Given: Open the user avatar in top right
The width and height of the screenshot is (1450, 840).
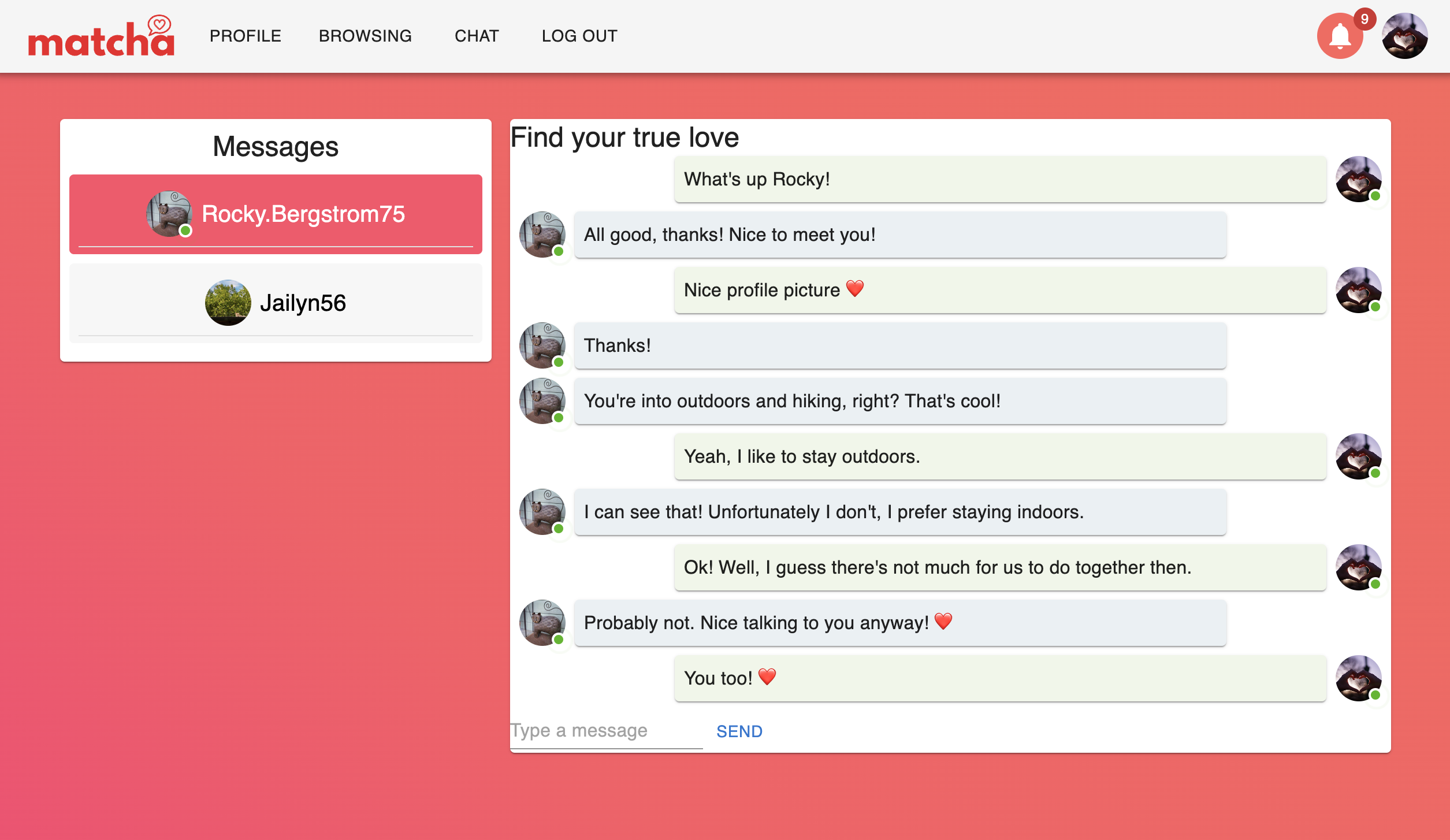Looking at the screenshot, I should [1404, 36].
